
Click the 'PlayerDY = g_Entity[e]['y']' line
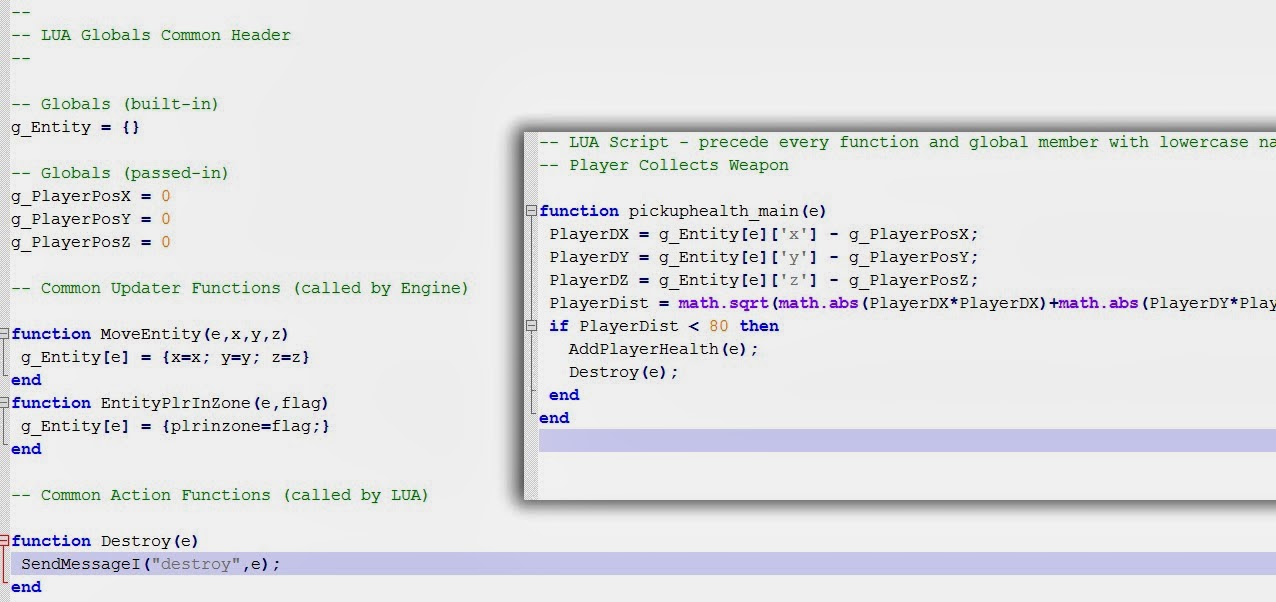764,257
